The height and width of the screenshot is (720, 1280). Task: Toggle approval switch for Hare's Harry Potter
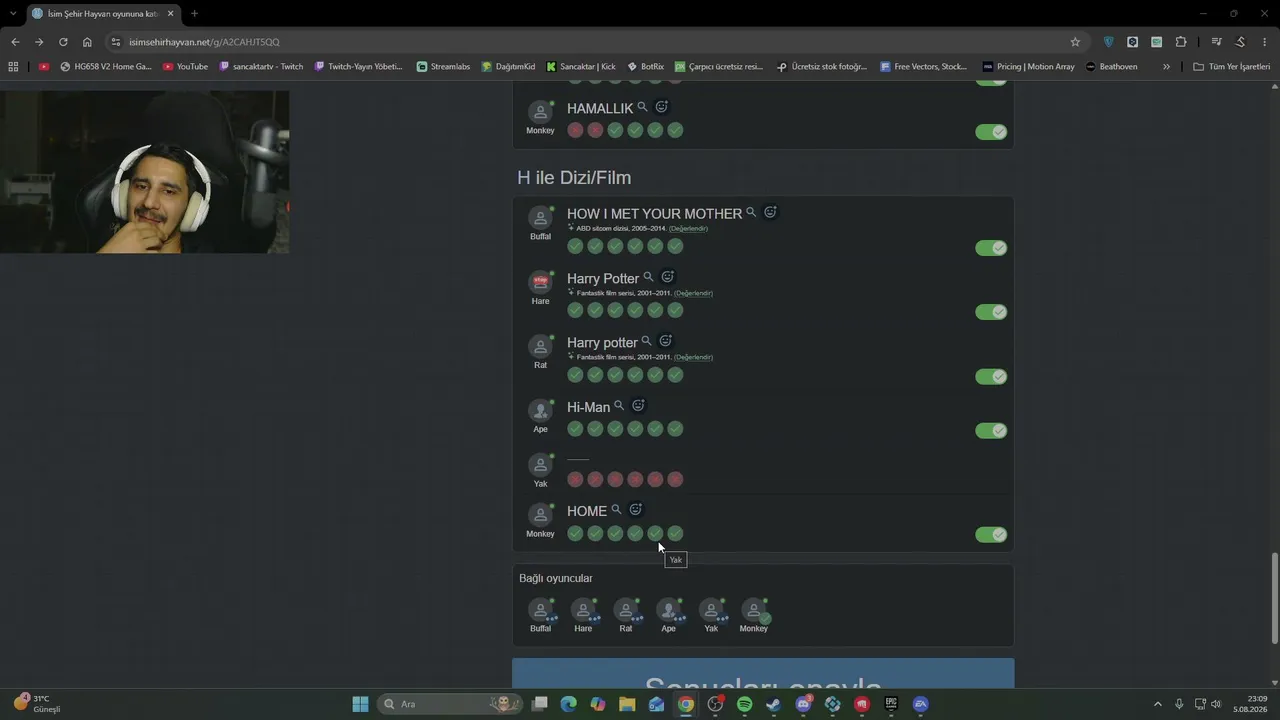tap(991, 312)
